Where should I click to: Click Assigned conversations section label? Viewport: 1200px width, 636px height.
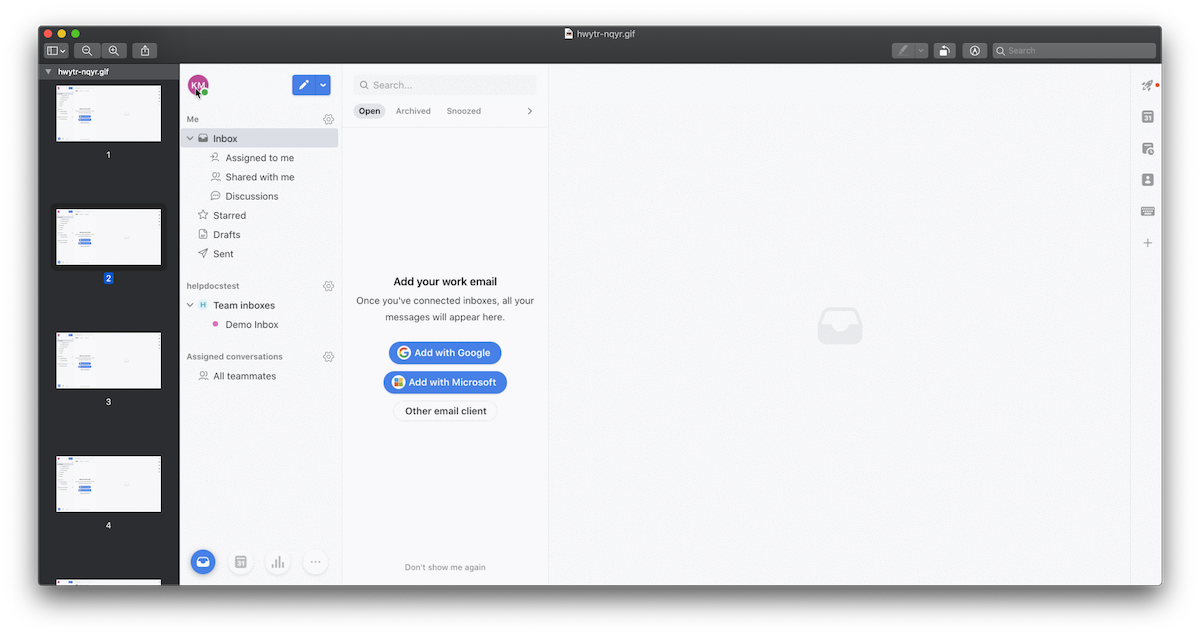(235, 357)
